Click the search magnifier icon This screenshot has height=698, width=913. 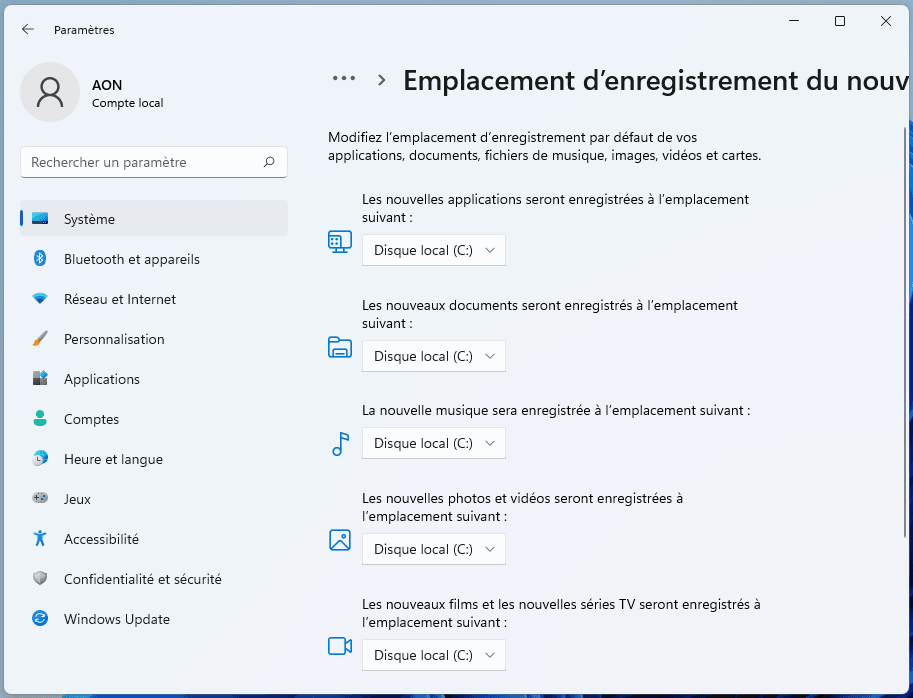pyautogui.click(x=269, y=162)
